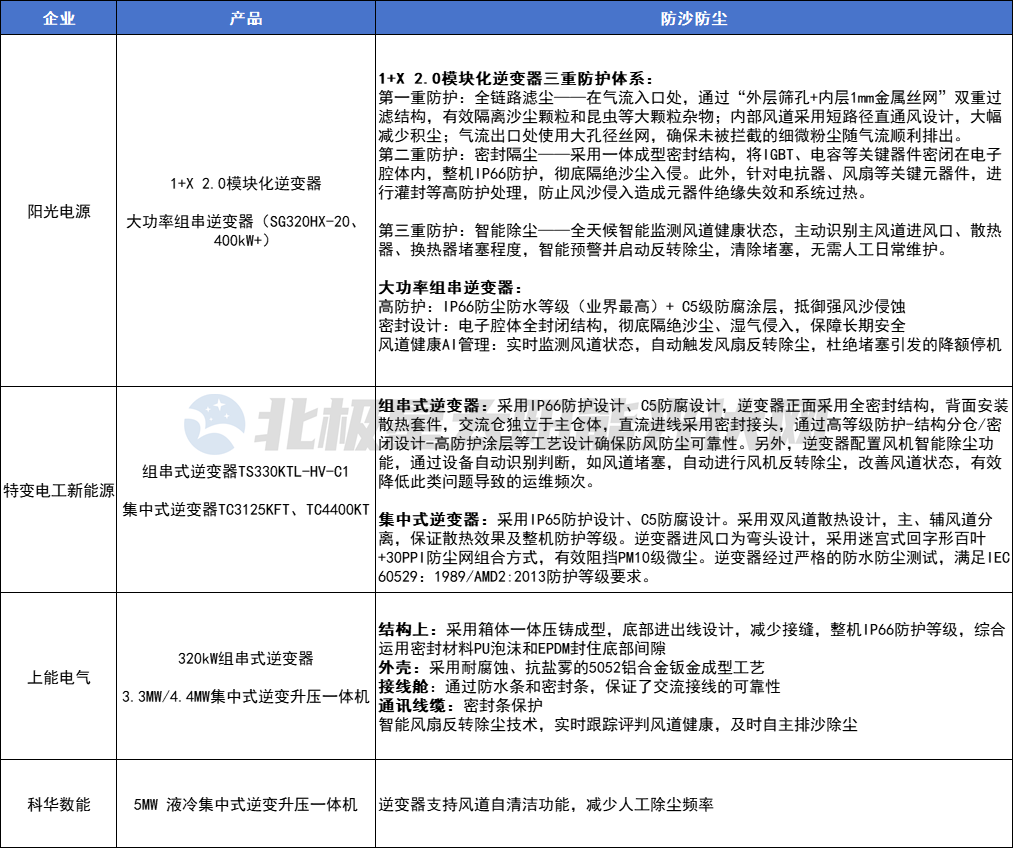
Task: Select the 科华数能 company cell
Action: (x=58, y=804)
